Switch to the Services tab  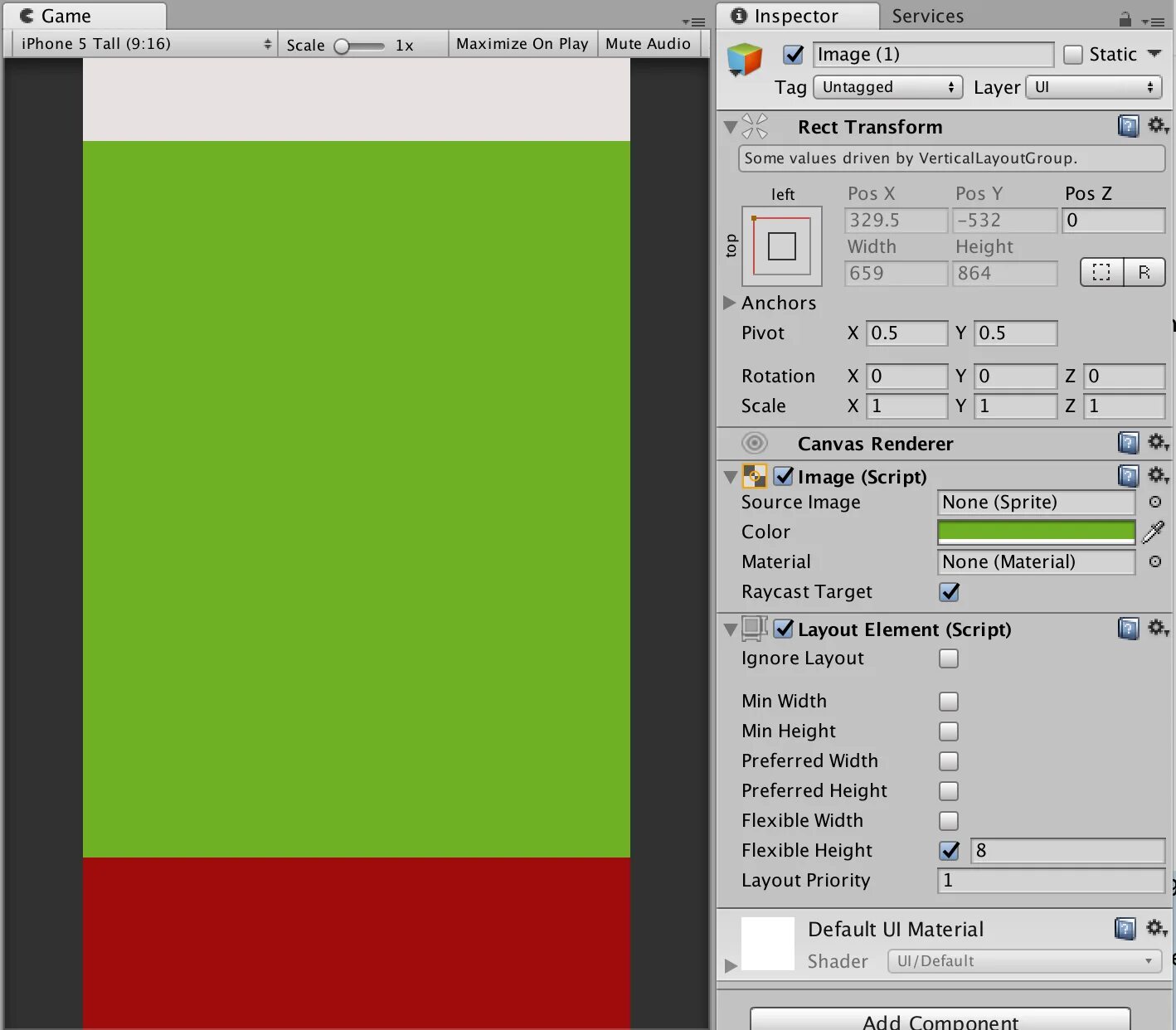point(927,16)
